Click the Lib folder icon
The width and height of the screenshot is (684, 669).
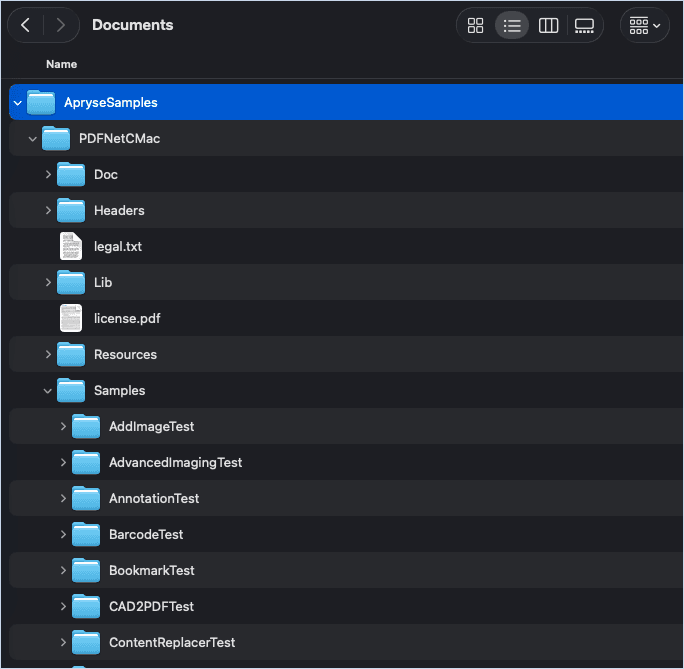[71, 282]
